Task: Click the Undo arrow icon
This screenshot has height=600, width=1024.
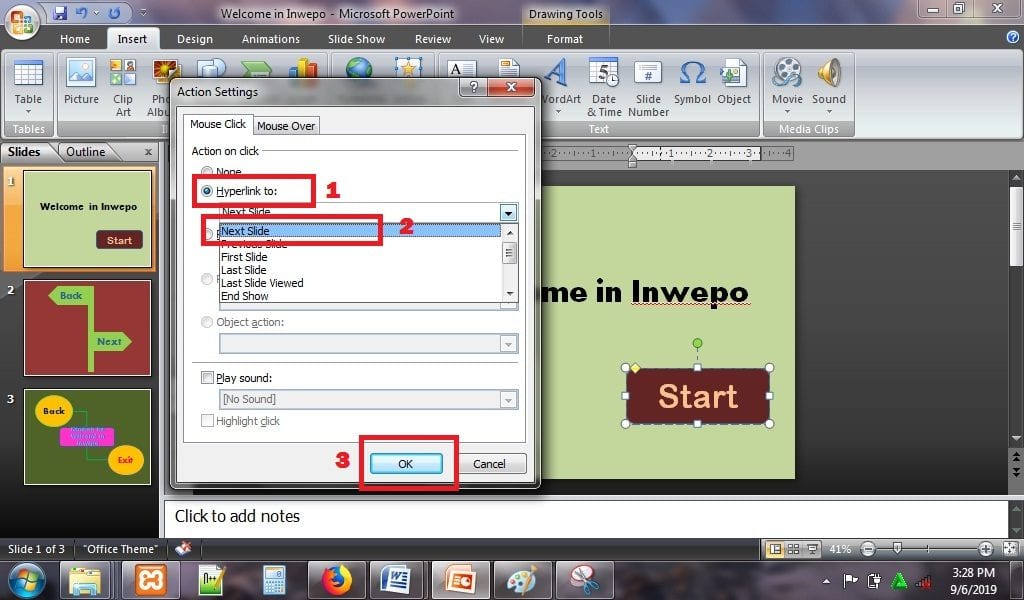Action: (81, 12)
